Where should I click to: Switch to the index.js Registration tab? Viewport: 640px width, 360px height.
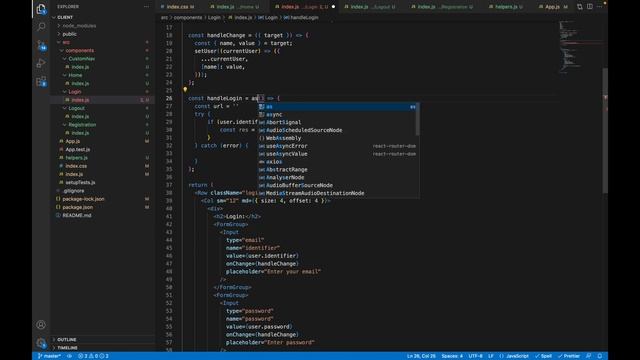[442, 7]
